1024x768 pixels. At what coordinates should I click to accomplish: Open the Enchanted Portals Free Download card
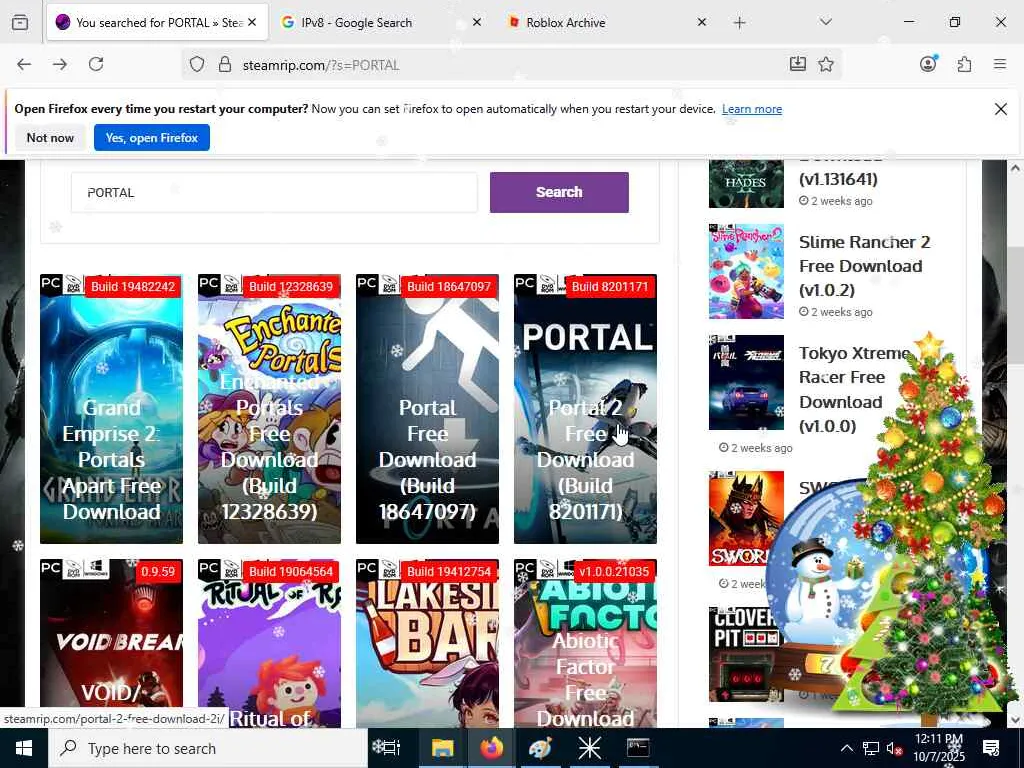point(269,409)
